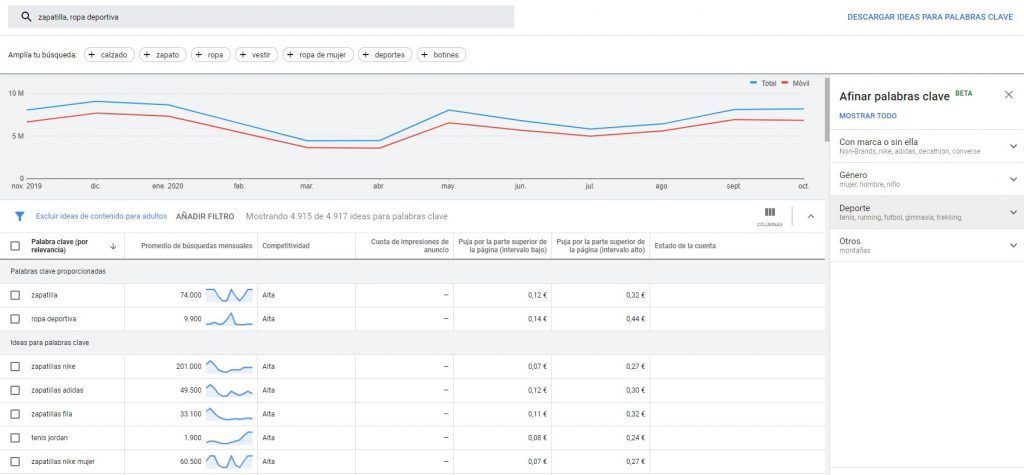Click the main area vertical scrollbar
Image resolution: width=1024 pixels, height=475 pixels.
[x=827, y=109]
